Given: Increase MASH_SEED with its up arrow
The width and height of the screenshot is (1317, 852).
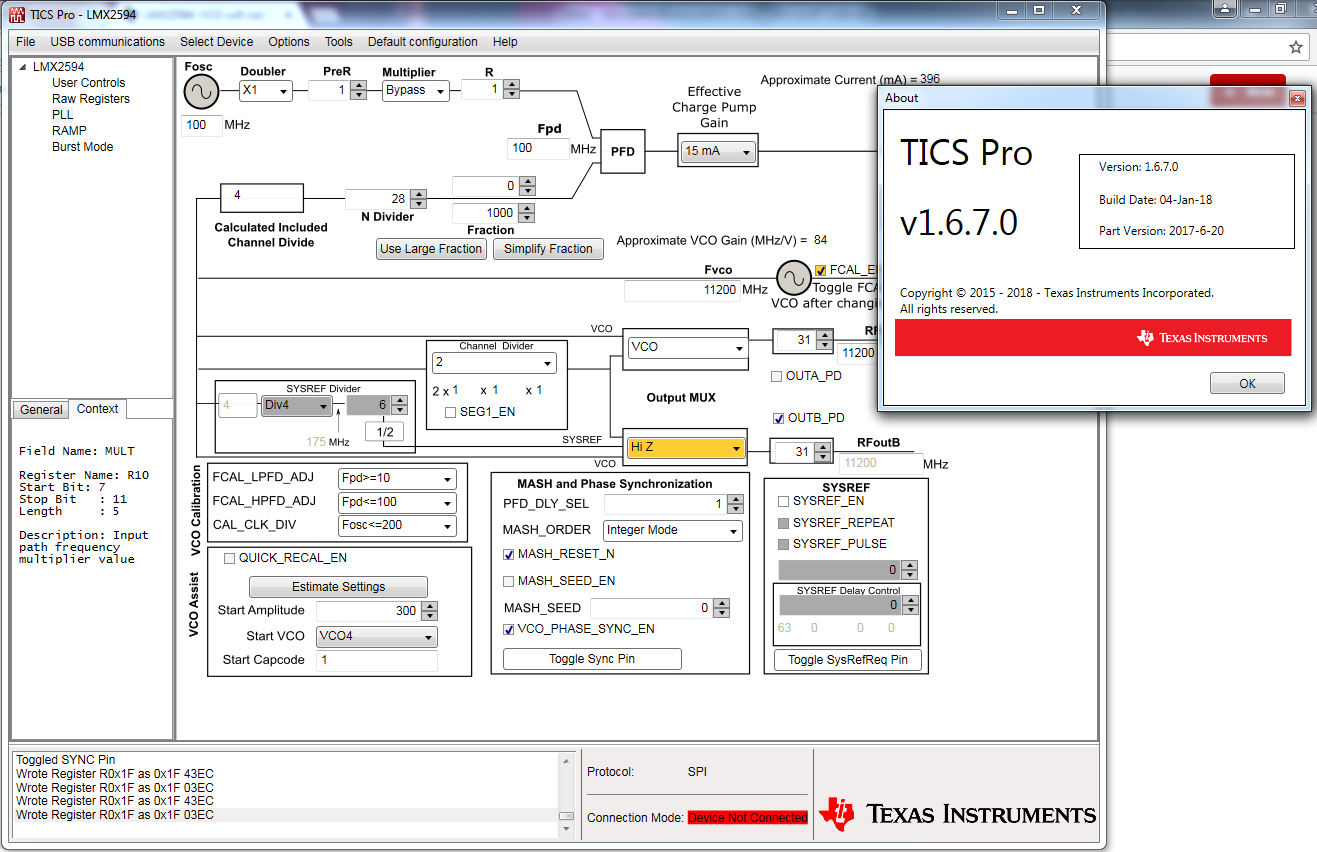Looking at the screenshot, I should [x=722, y=603].
